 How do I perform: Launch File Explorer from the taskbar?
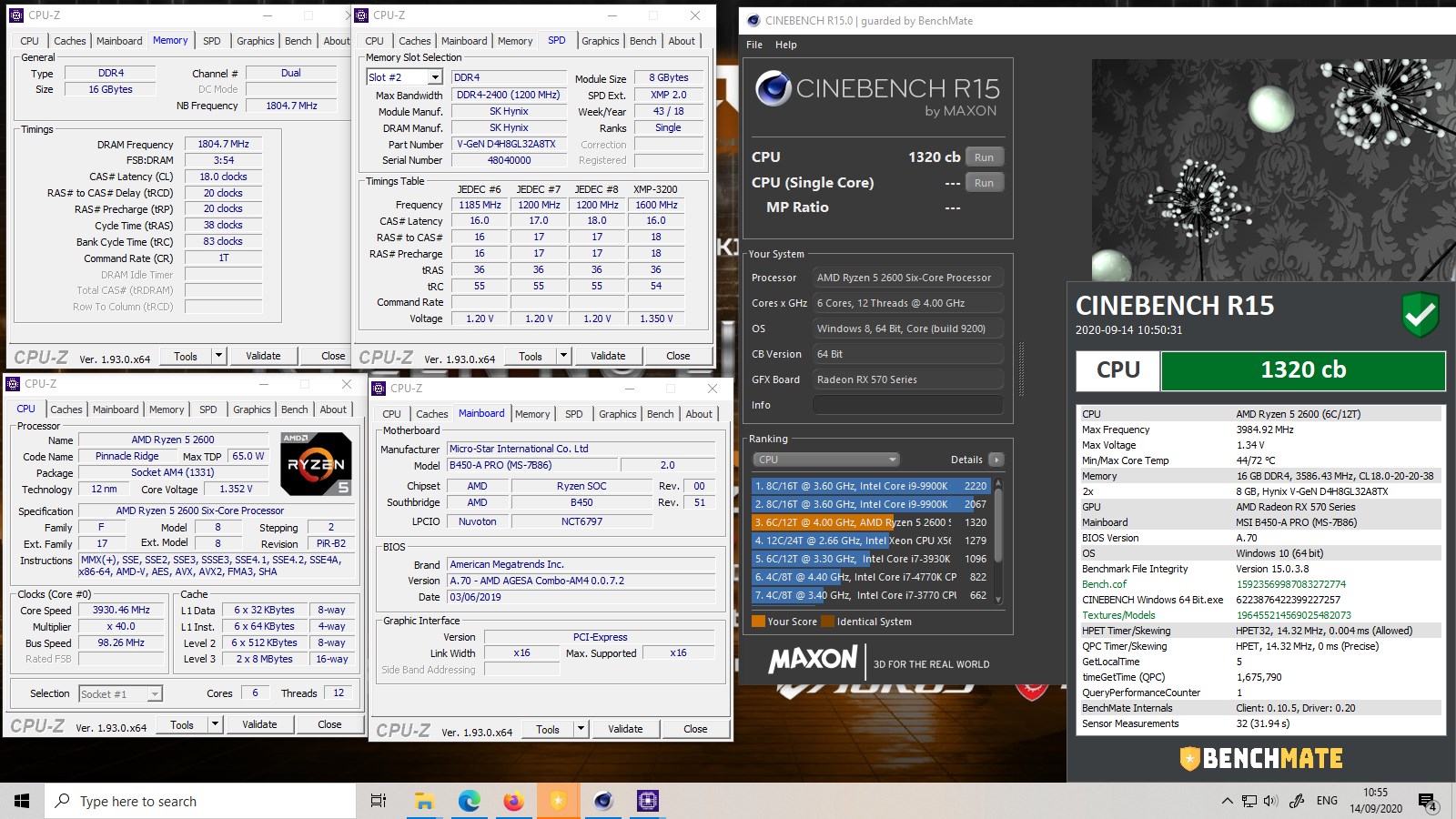(424, 801)
